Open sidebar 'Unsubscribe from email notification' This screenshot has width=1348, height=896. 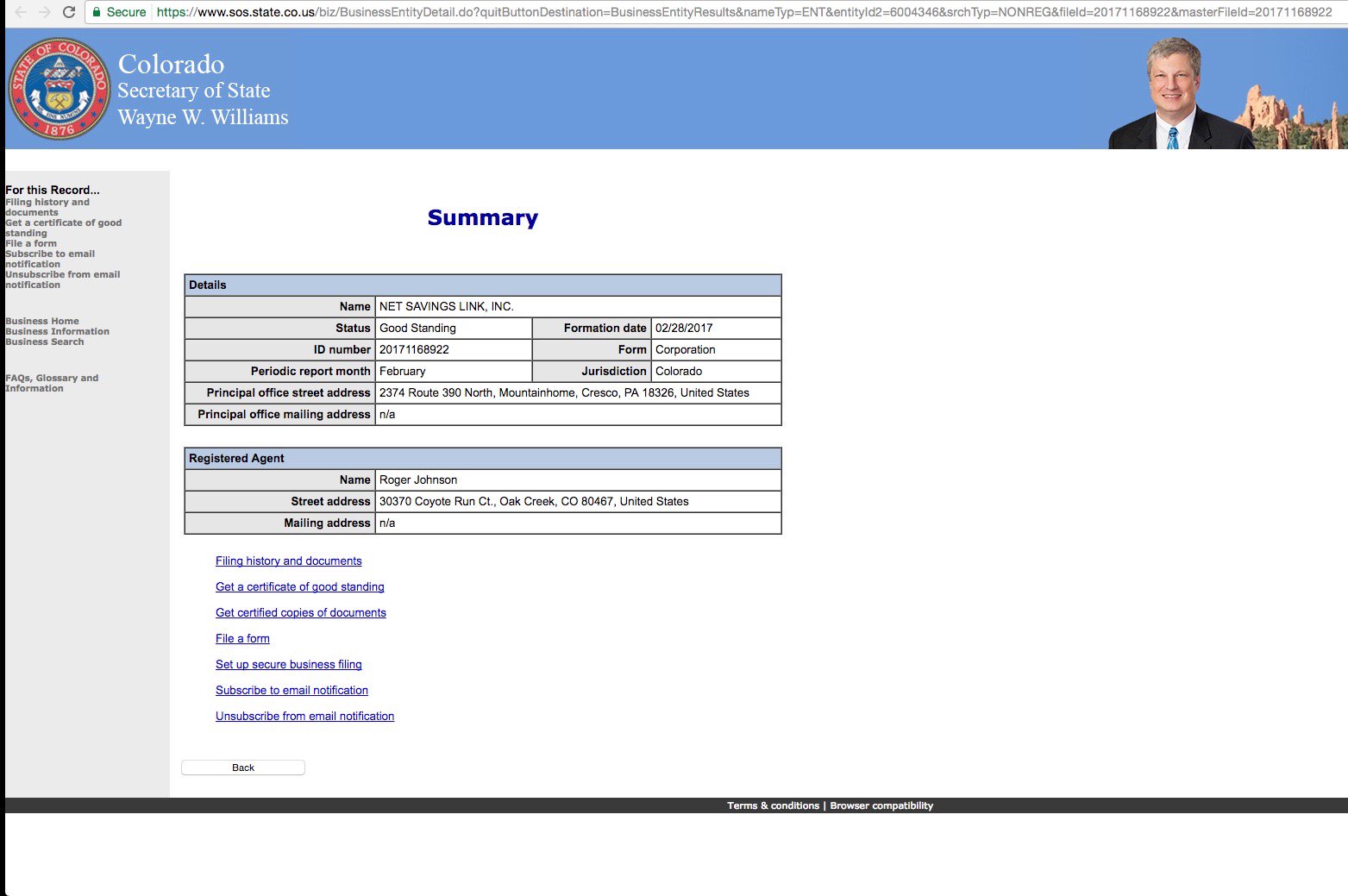coord(62,279)
